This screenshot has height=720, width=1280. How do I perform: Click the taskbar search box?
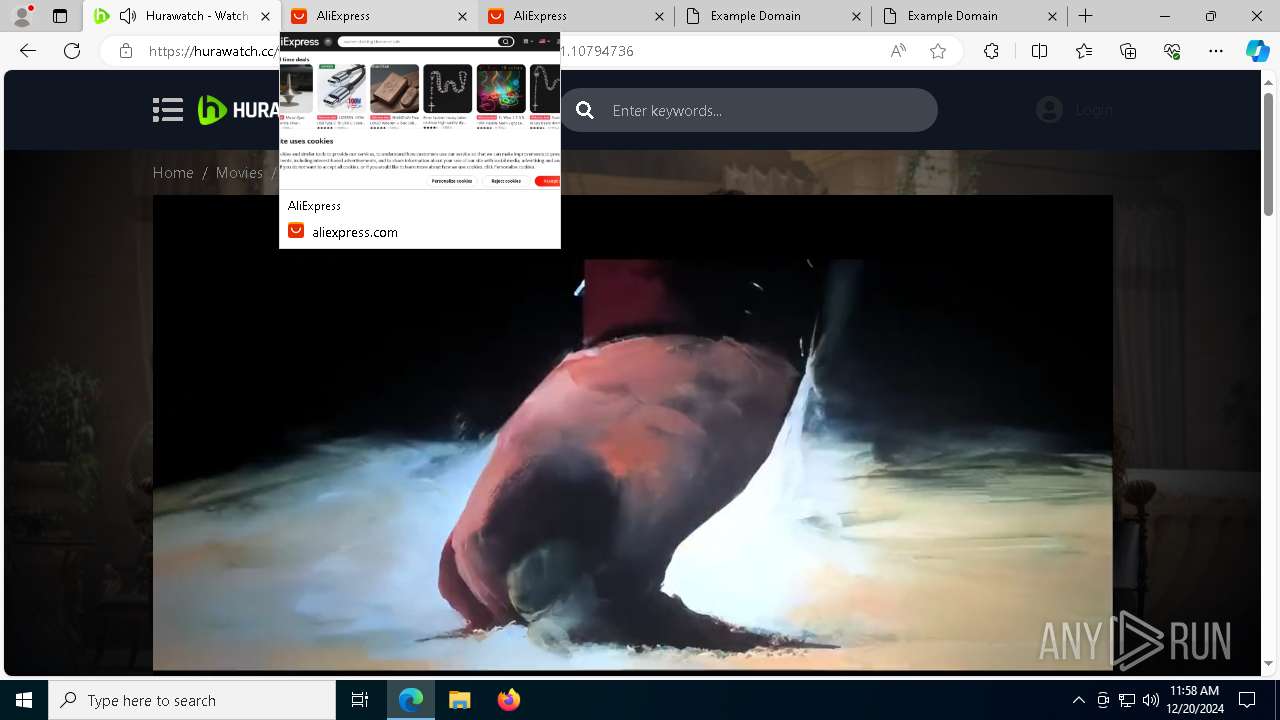(192, 700)
